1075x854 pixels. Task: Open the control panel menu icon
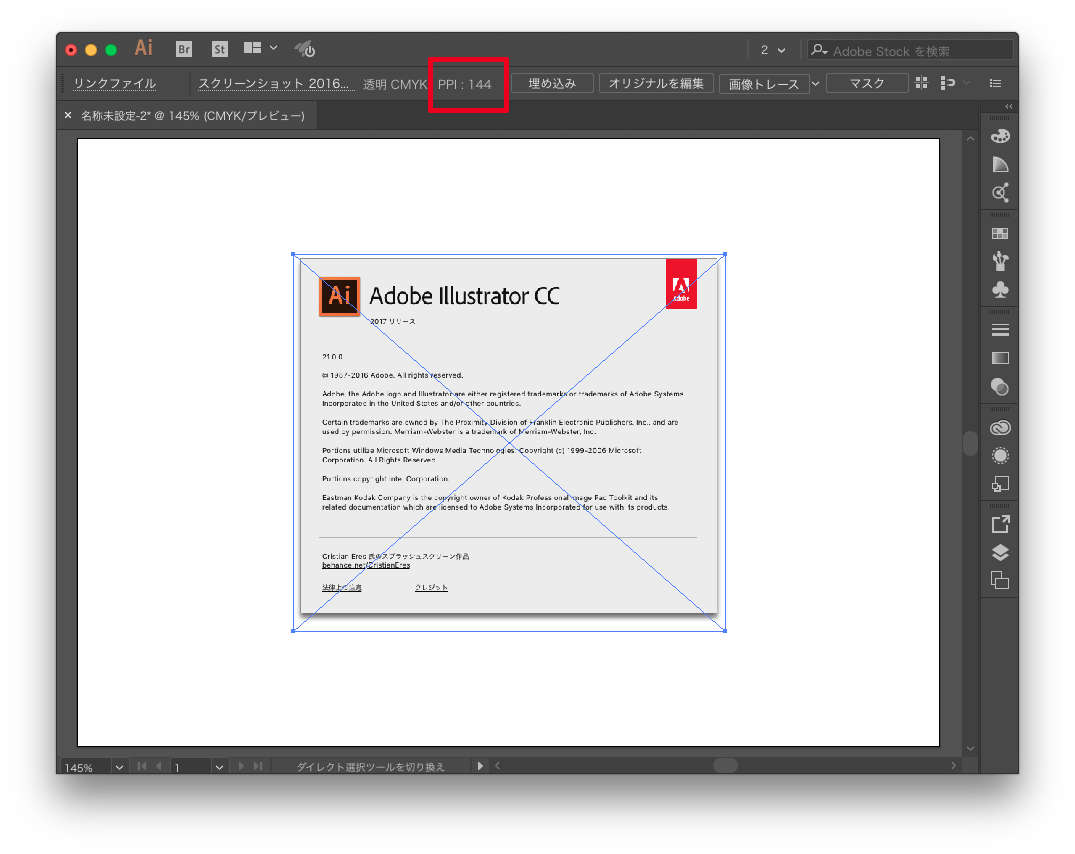click(x=995, y=84)
